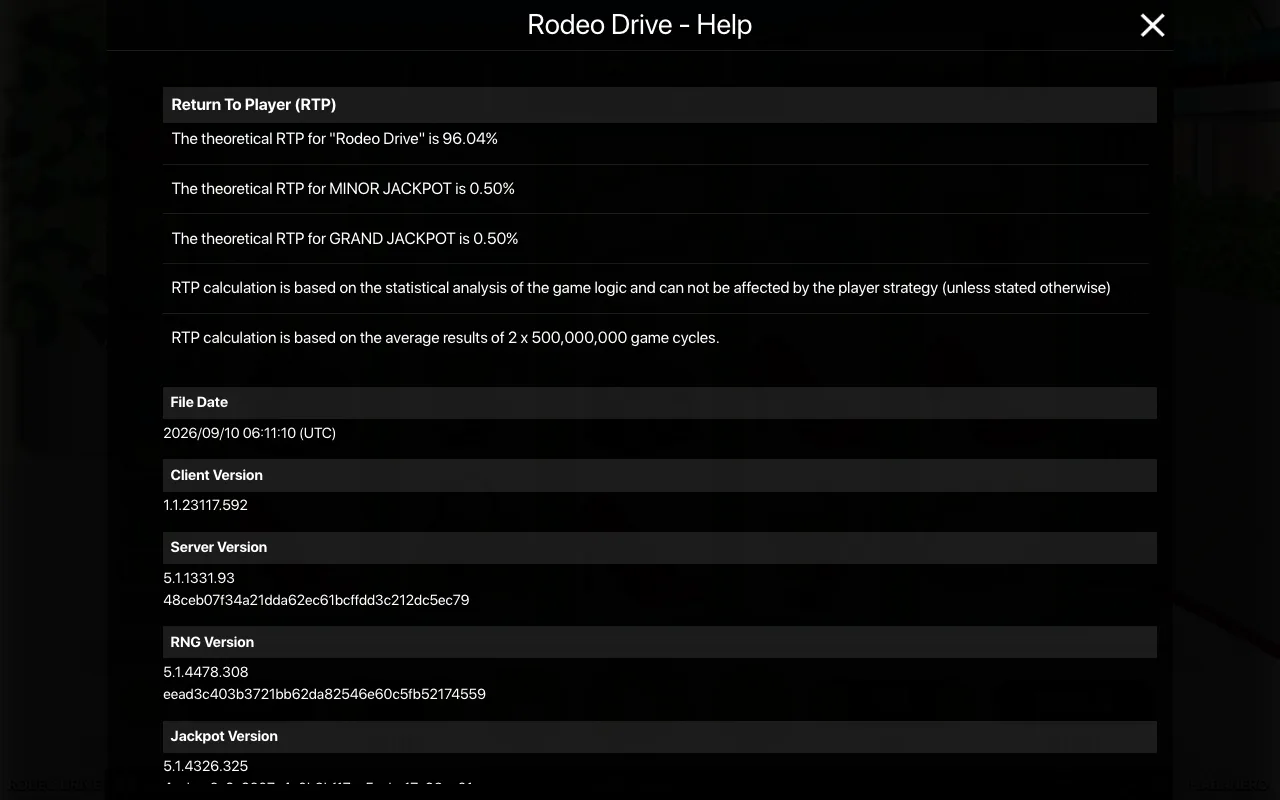
Task: Click RNG version value 5.1.4478.308
Action: pyautogui.click(x=205, y=672)
